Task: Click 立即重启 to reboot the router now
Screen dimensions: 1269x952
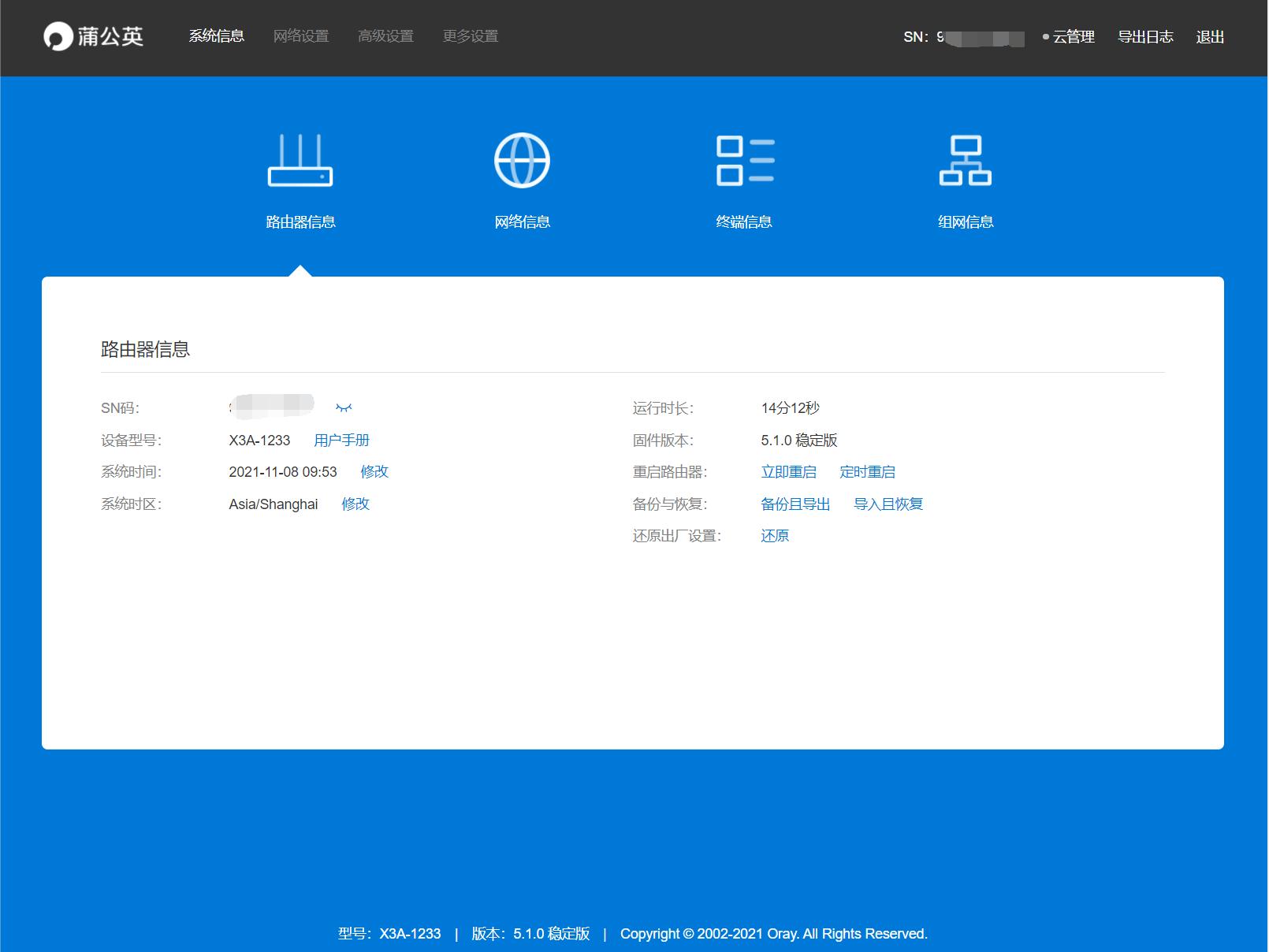Action: [x=789, y=471]
